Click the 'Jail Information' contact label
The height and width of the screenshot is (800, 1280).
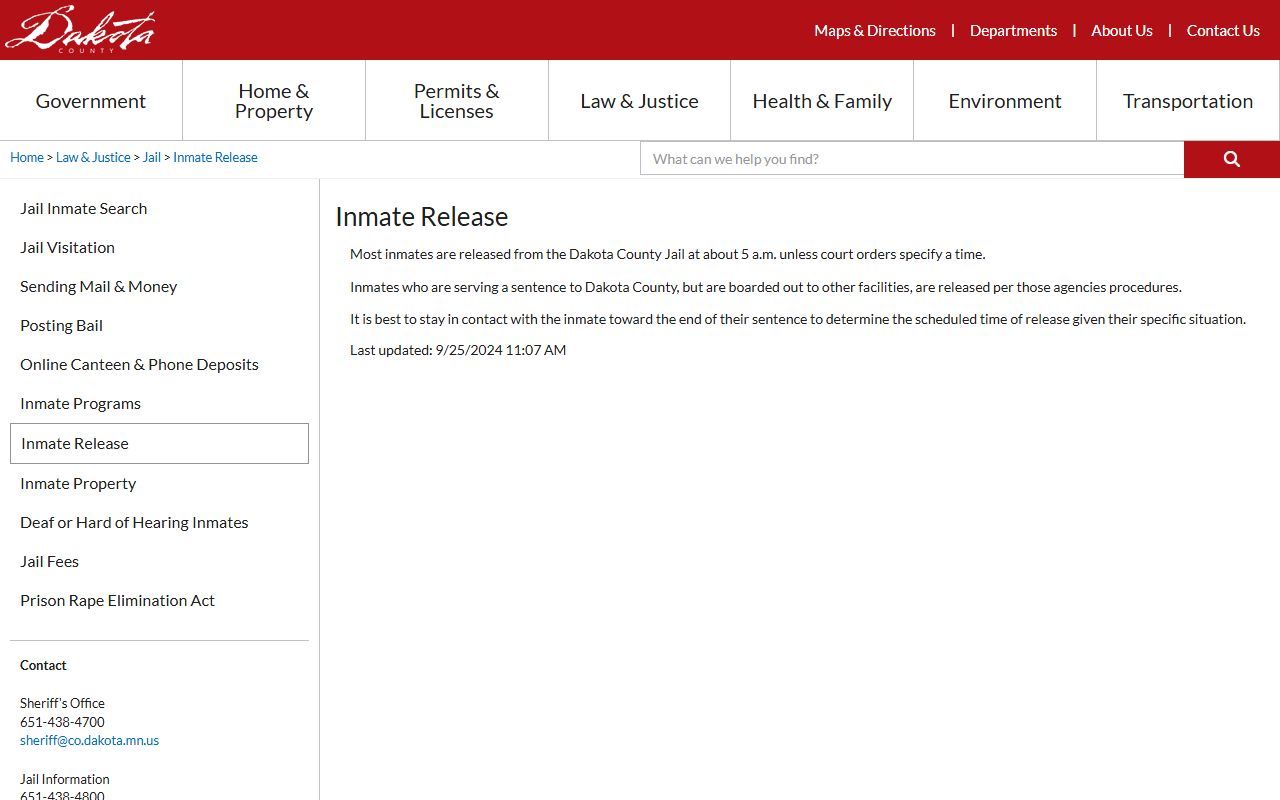65,779
